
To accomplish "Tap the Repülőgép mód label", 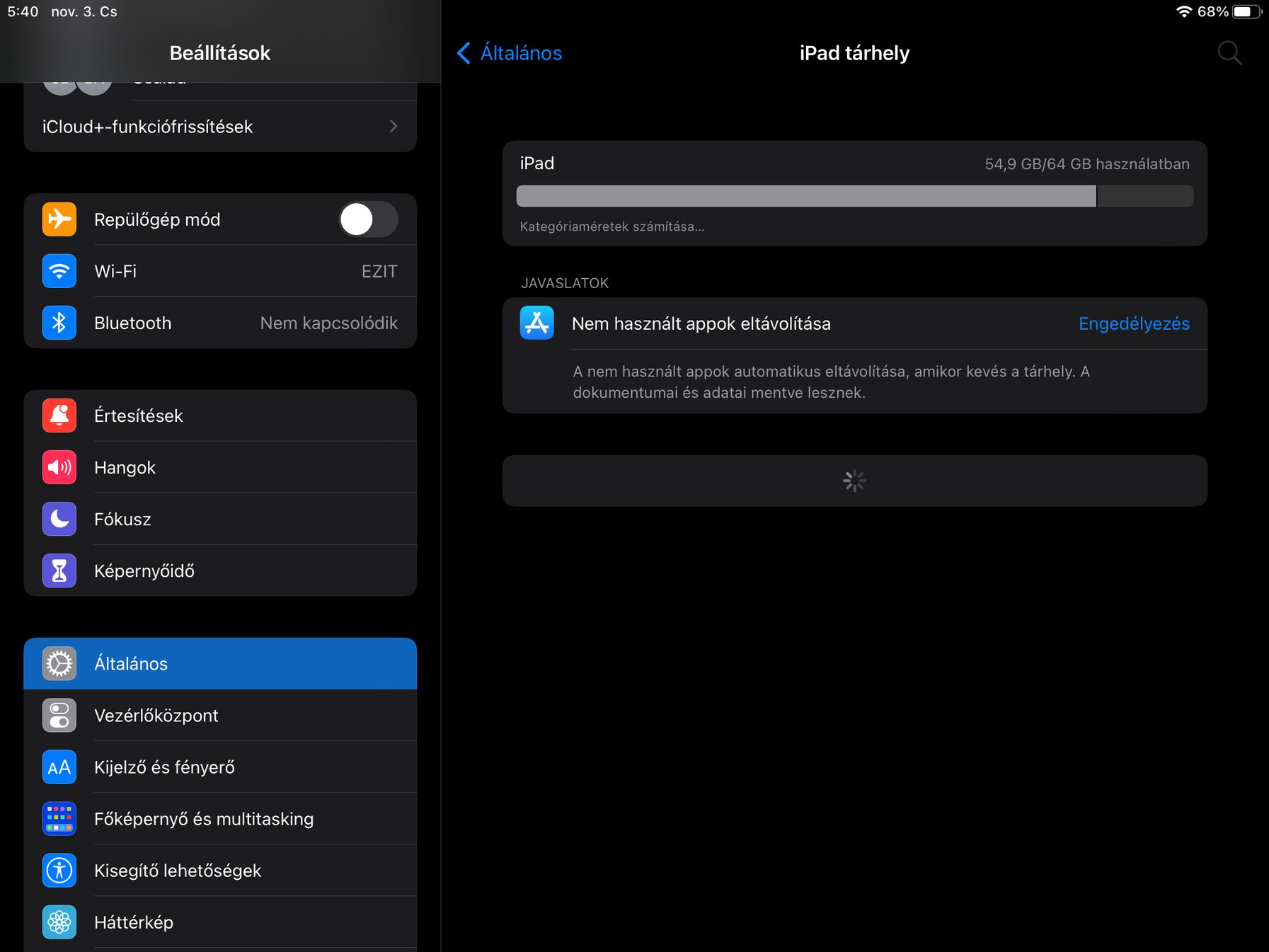I will [x=157, y=219].
